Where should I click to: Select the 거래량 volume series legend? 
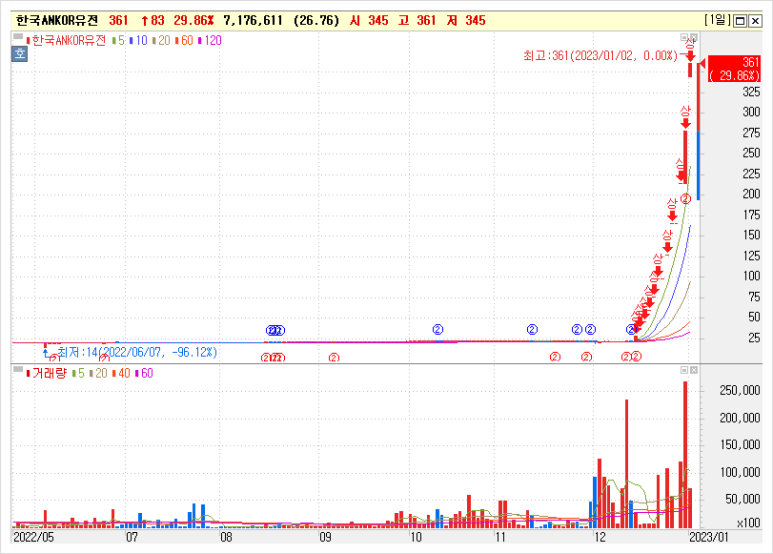[46, 373]
